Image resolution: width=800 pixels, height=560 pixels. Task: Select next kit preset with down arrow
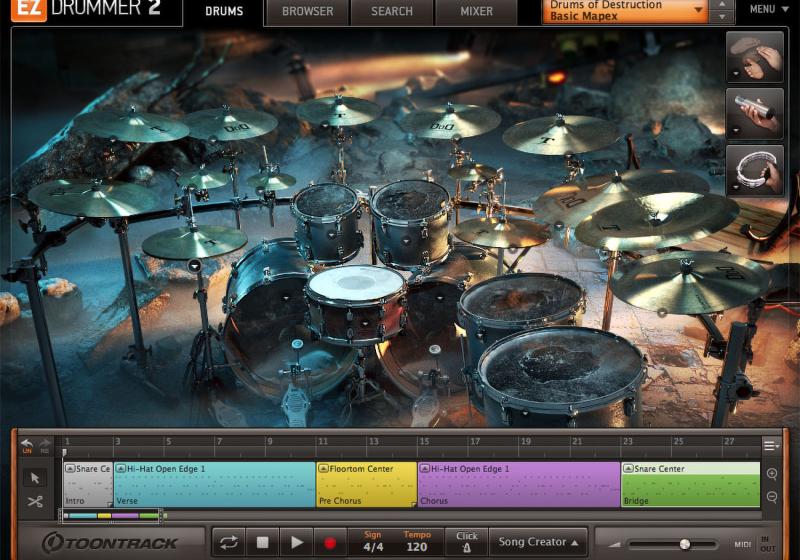[722, 17]
